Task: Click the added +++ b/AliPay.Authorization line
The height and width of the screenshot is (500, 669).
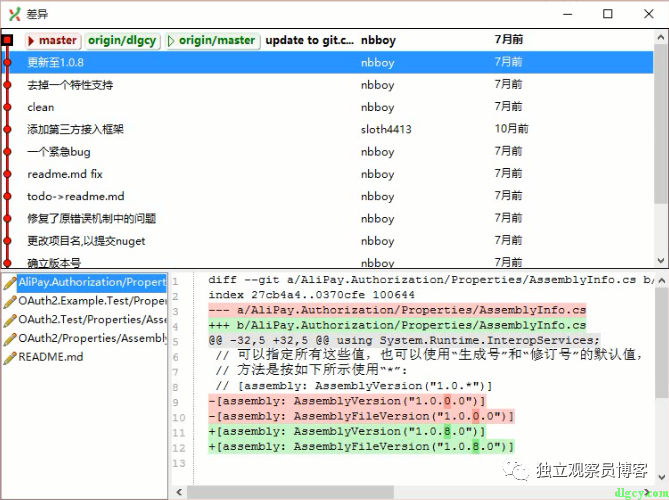Action: tap(397, 326)
